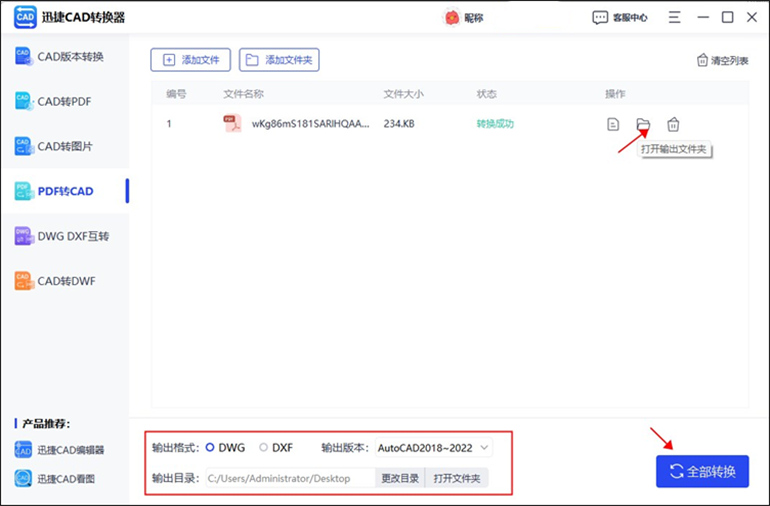Click the output directory path field

coord(290,478)
